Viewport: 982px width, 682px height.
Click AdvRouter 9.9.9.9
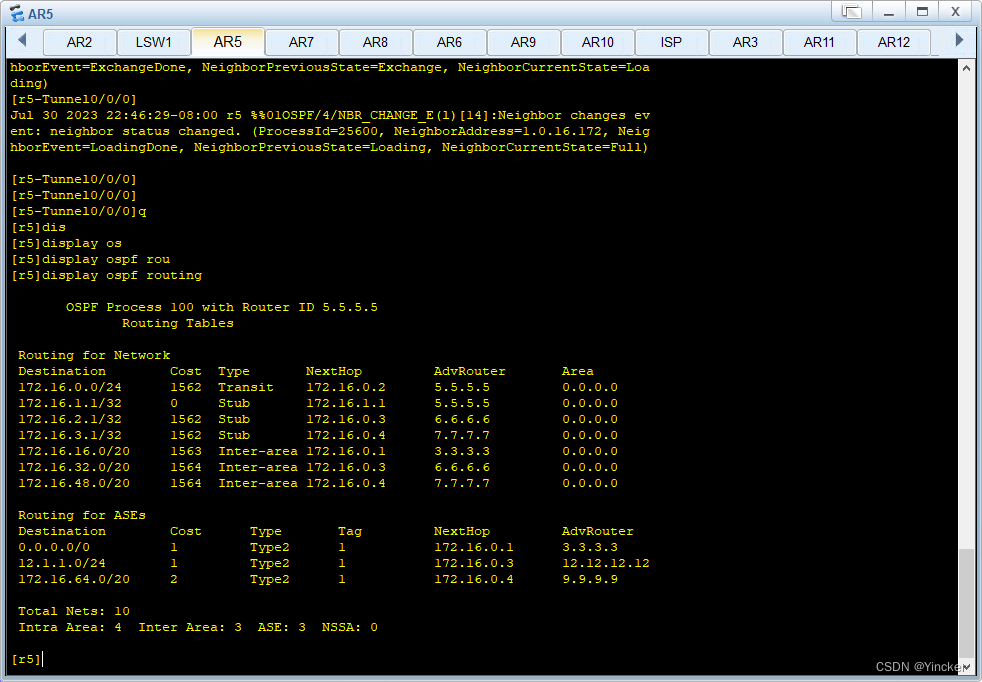pos(589,579)
